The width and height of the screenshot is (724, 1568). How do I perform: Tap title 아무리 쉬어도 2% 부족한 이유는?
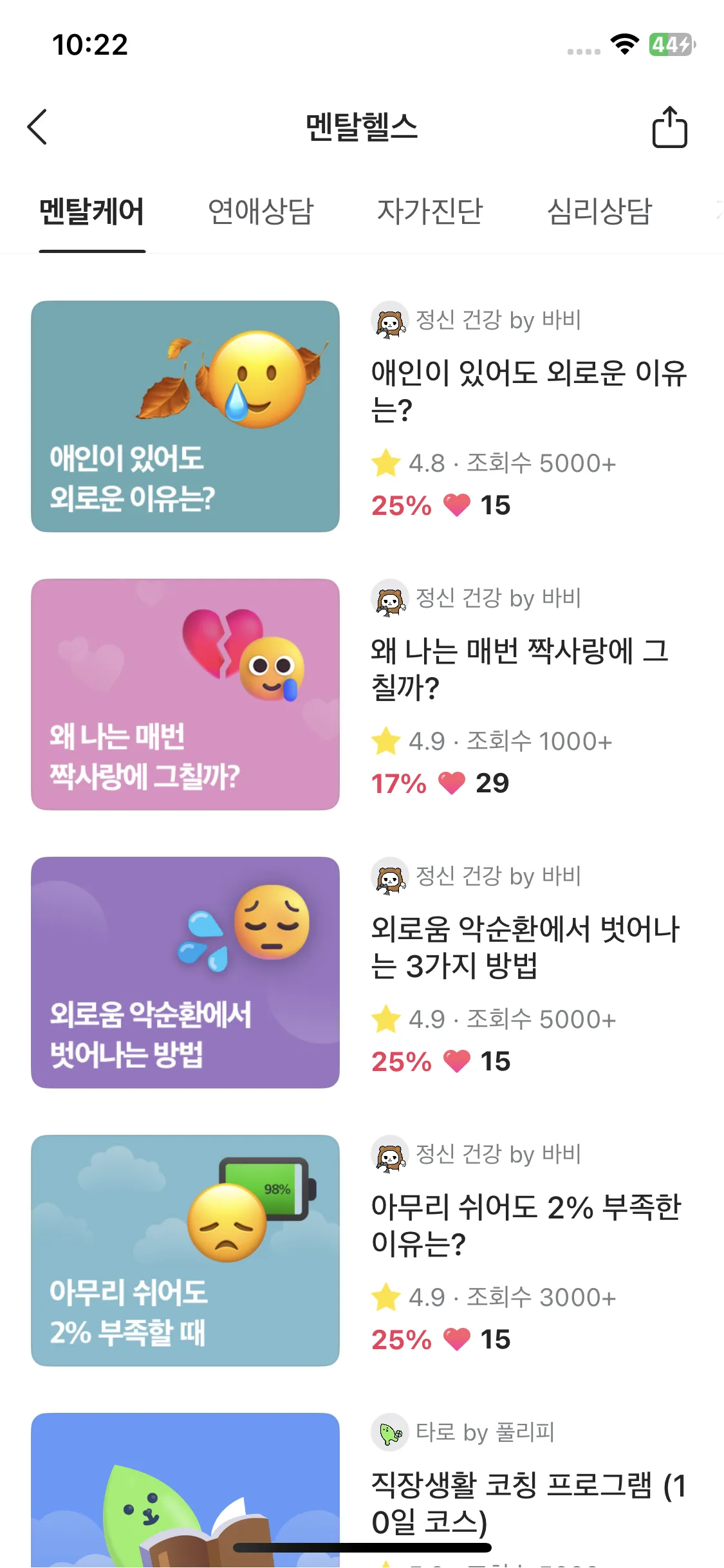pos(525,1225)
